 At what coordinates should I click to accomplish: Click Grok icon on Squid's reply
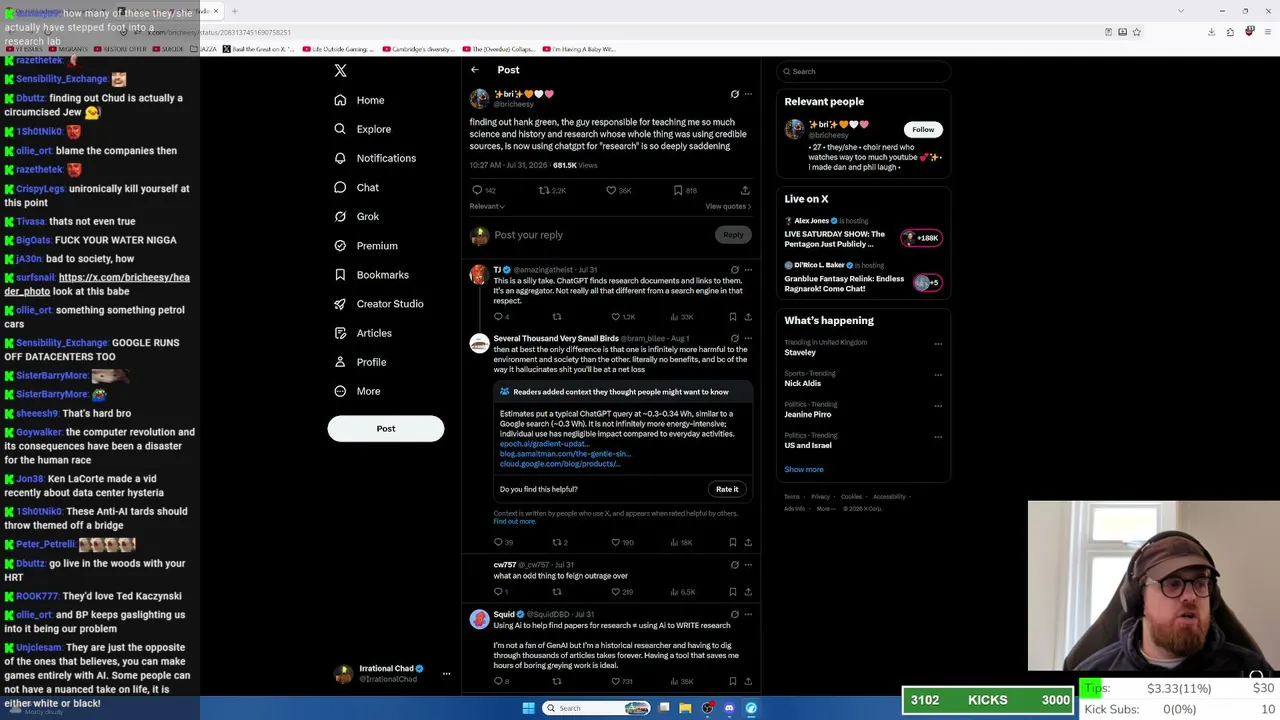click(735, 615)
